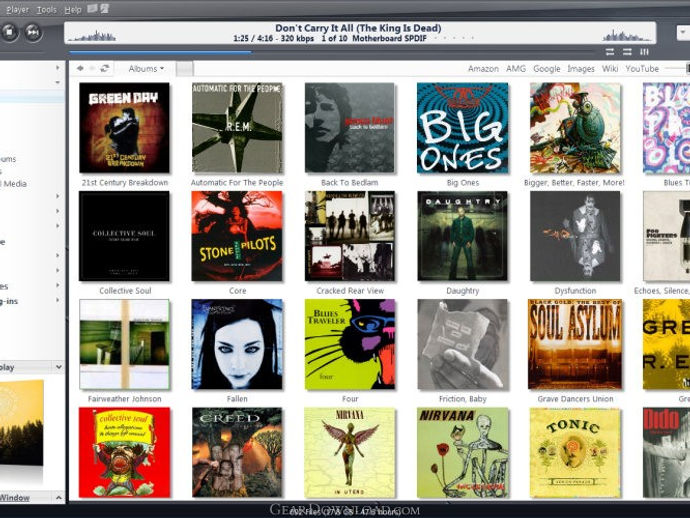690x518 pixels.
Task: Select the blank tab beside Albums
Action: point(184,69)
